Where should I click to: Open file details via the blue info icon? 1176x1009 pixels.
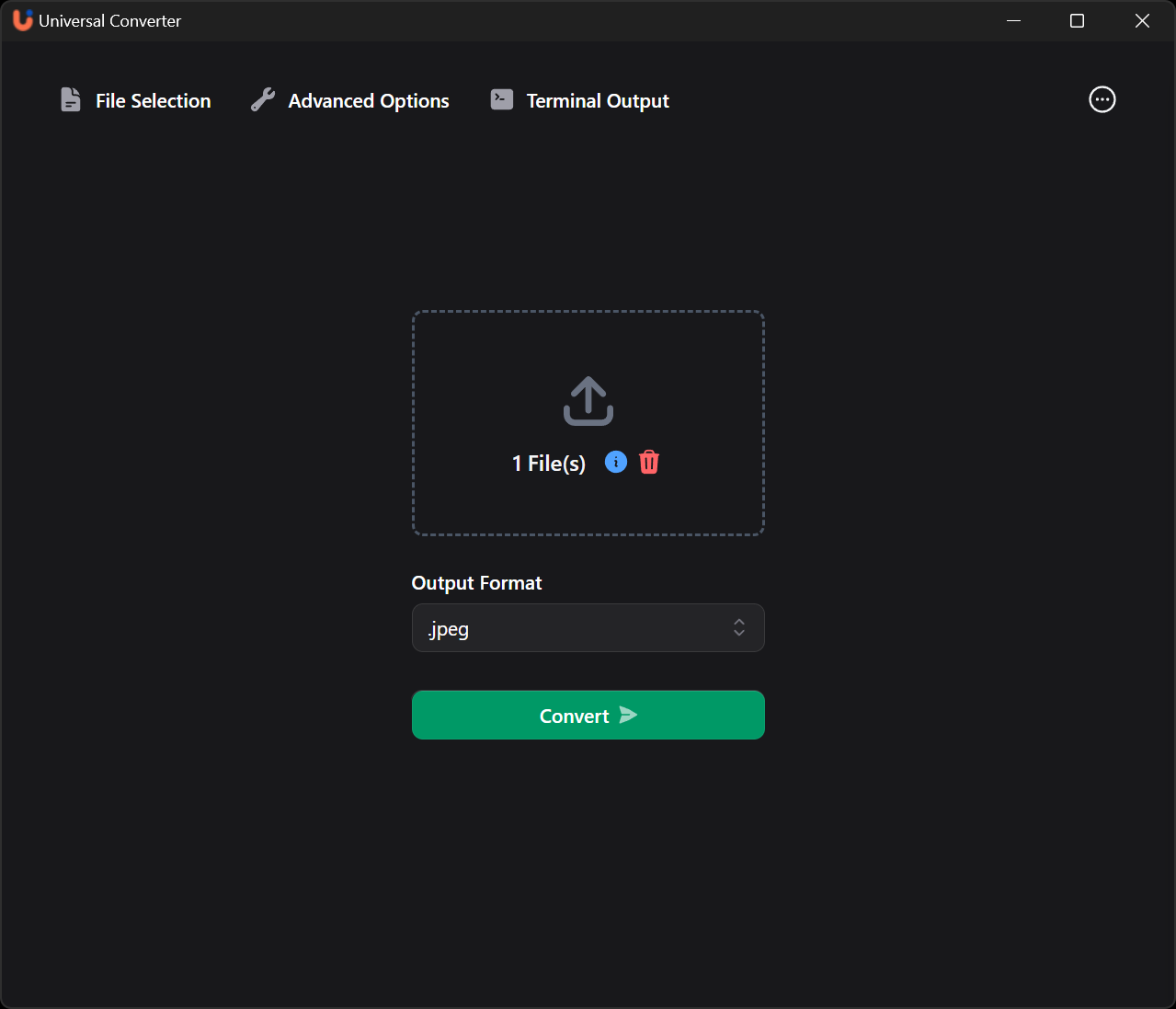(x=615, y=462)
